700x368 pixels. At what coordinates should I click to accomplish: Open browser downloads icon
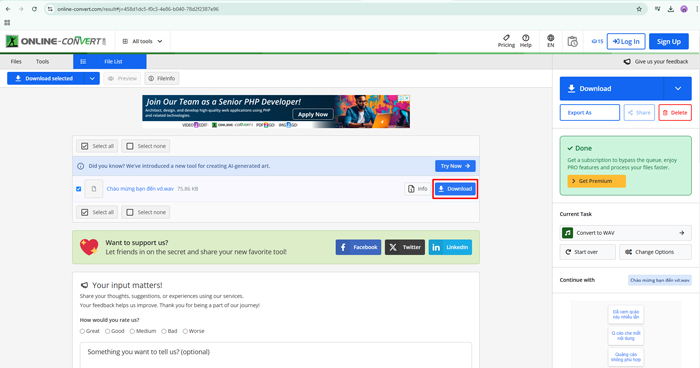coord(671,9)
